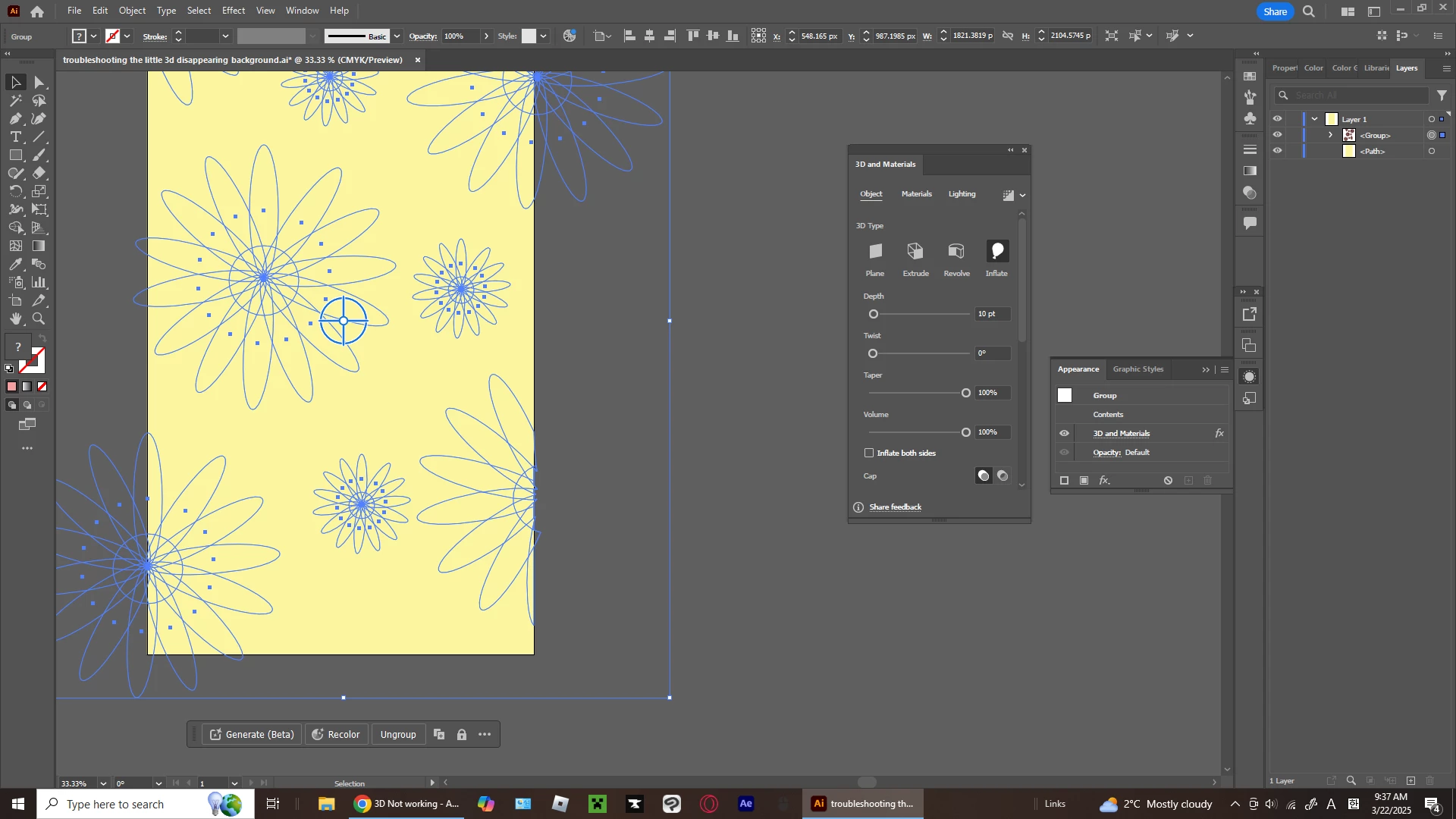Click the Depth slider handle
Image resolution: width=1456 pixels, height=819 pixels.
874,315
